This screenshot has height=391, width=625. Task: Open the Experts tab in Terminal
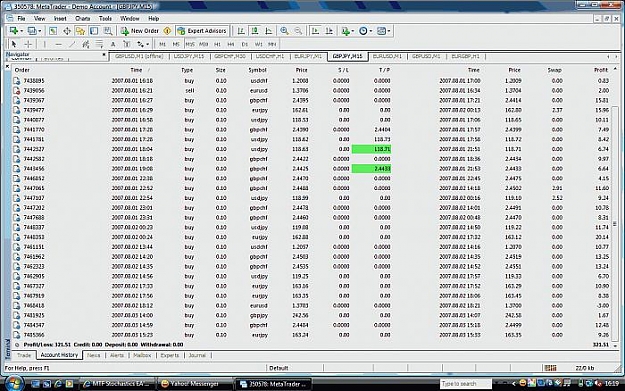[x=170, y=355]
